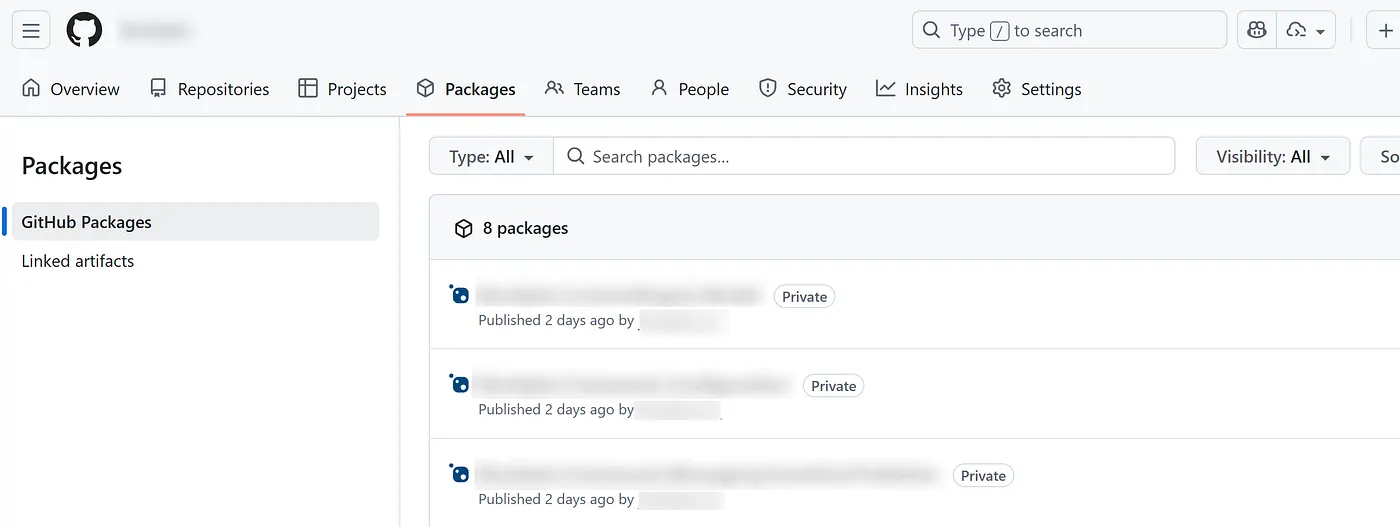Click the first package's container icon

point(459,294)
